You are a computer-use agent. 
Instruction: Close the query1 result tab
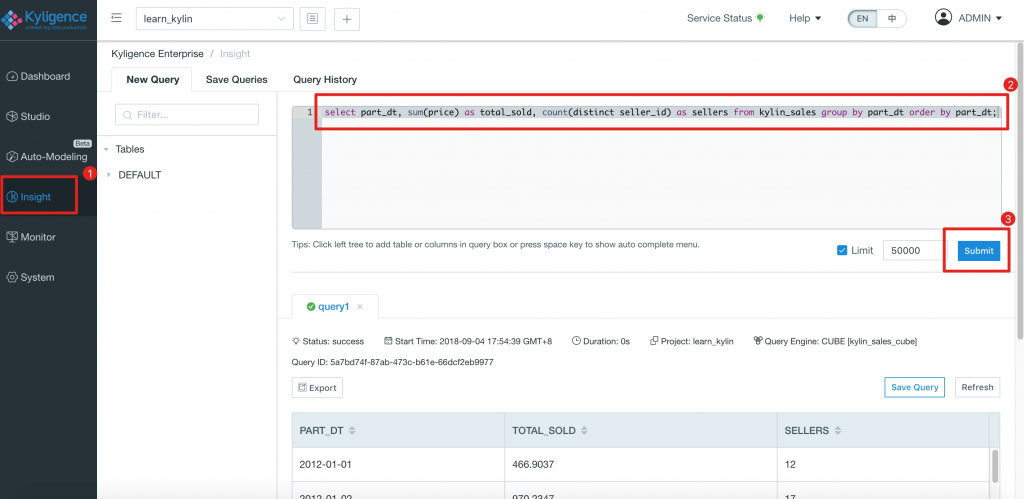point(360,306)
